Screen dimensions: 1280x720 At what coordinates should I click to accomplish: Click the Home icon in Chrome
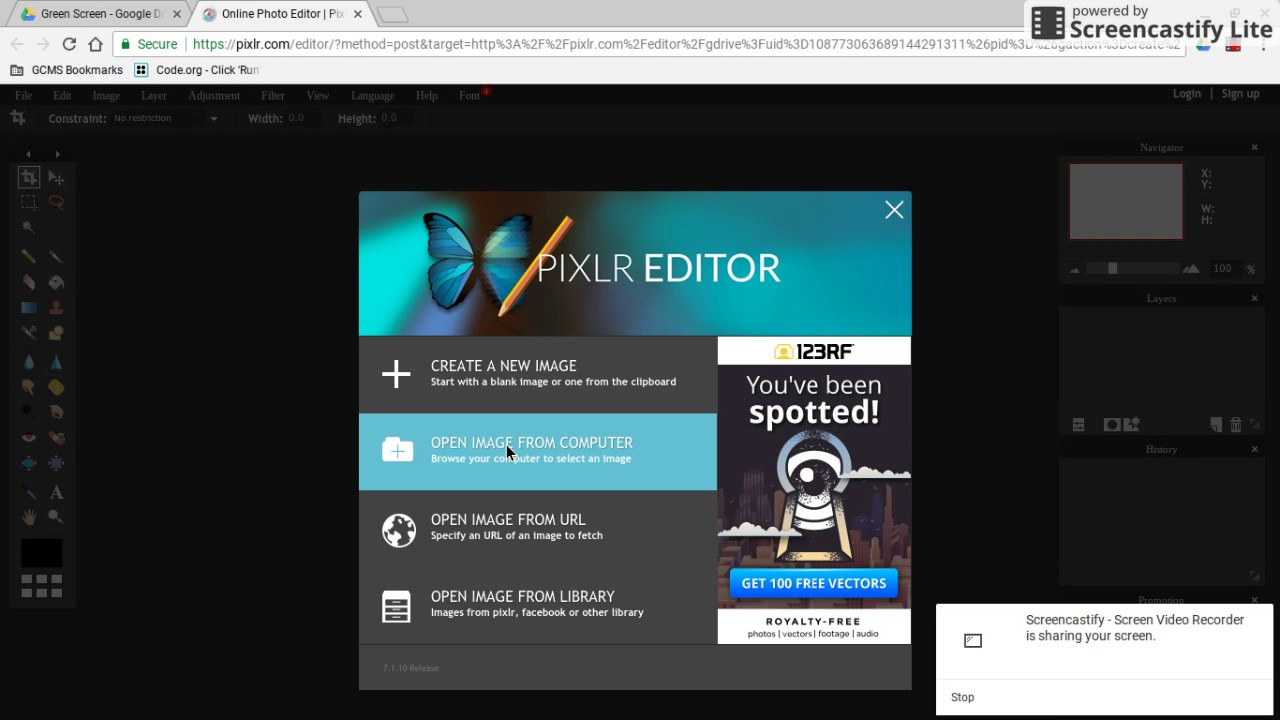click(95, 44)
